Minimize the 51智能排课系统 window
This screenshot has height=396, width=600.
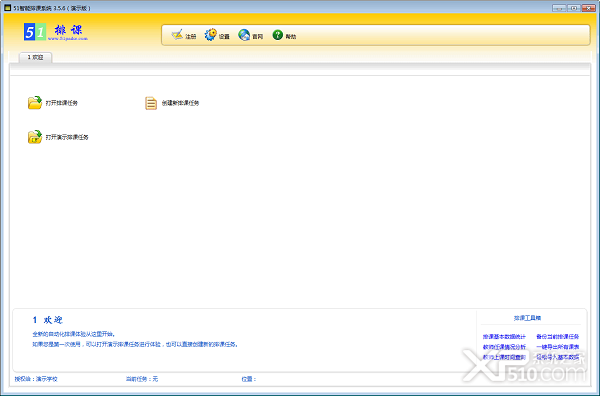tap(559, 8)
